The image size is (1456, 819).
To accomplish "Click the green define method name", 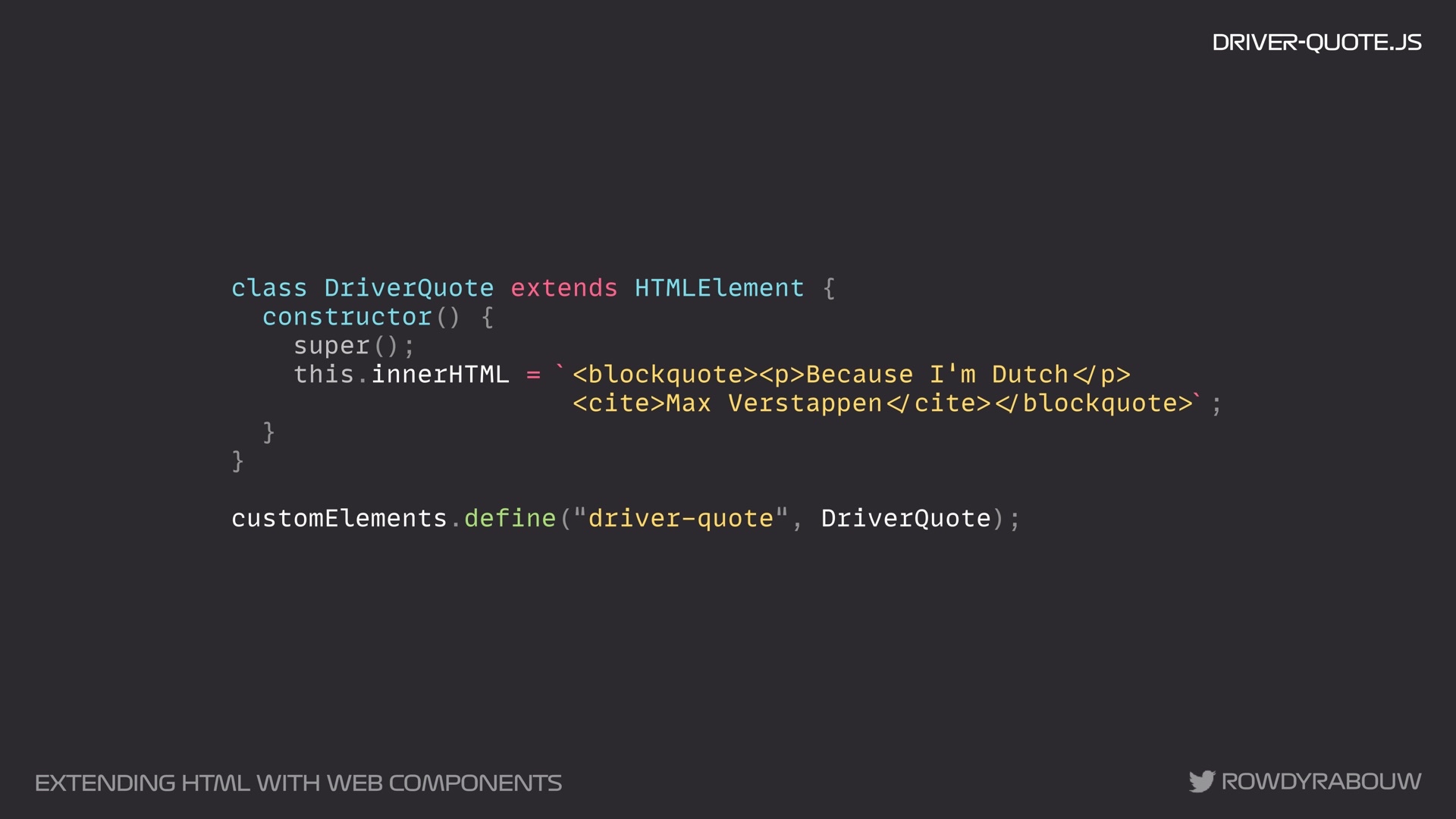I will (510, 519).
